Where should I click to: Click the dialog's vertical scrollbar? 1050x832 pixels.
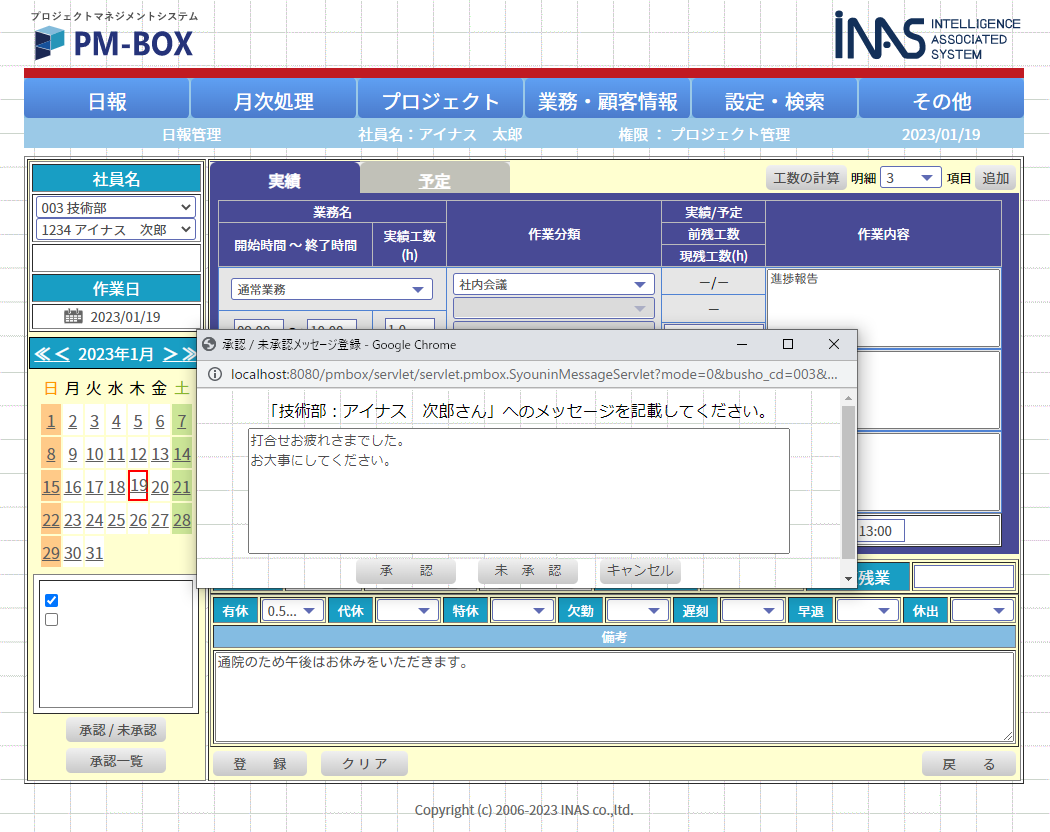(849, 480)
